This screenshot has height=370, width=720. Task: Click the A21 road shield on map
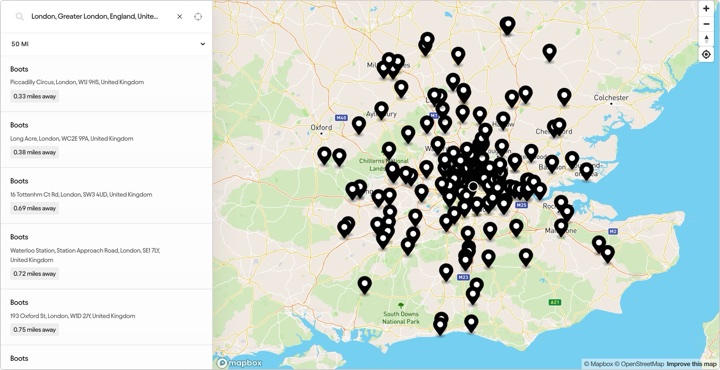(x=555, y=302)
